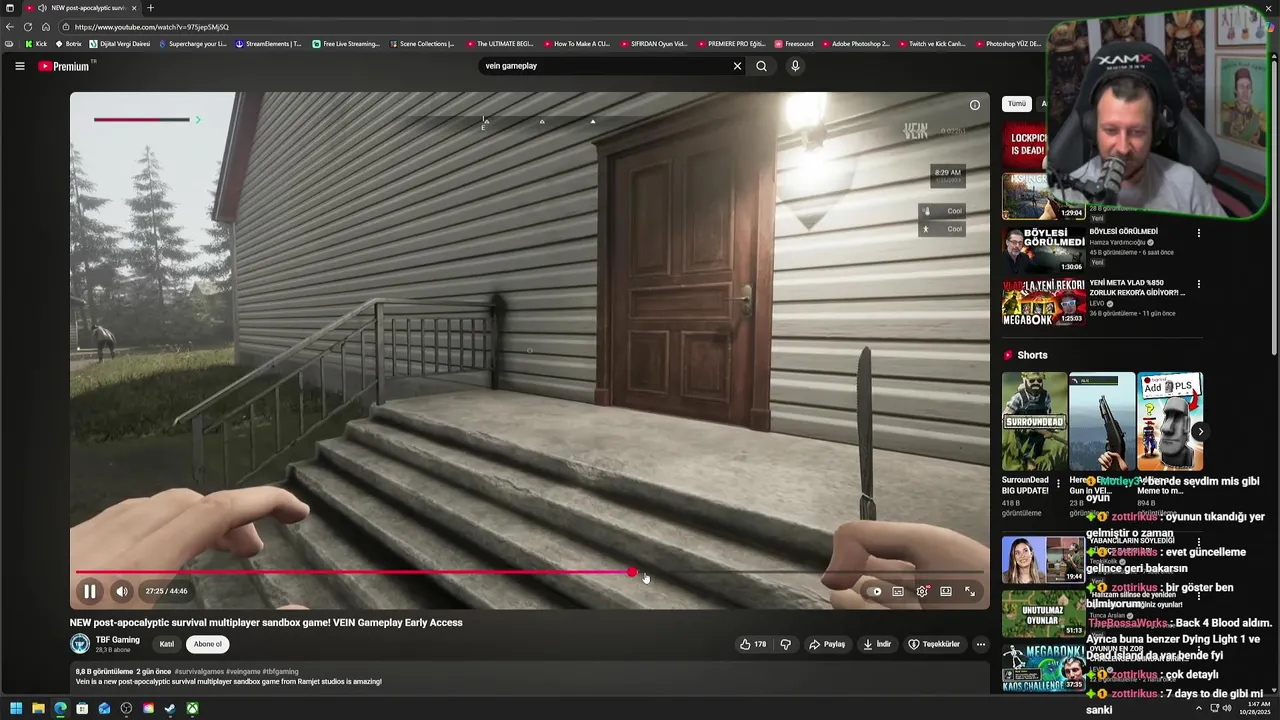Open the TBF Gaming channel name
The image size is (1280, 720).
coord(117,640)
